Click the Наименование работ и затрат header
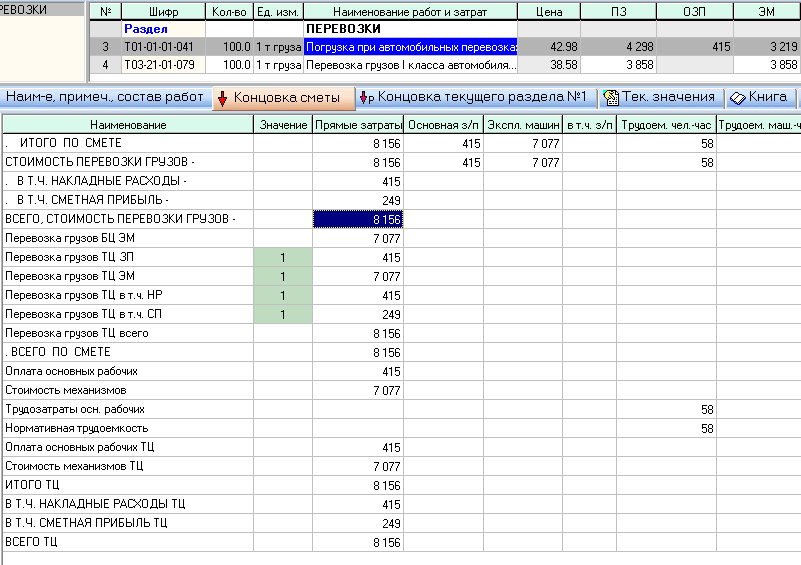Viewport: 801px width, 565px height. [x=410, y=12]
